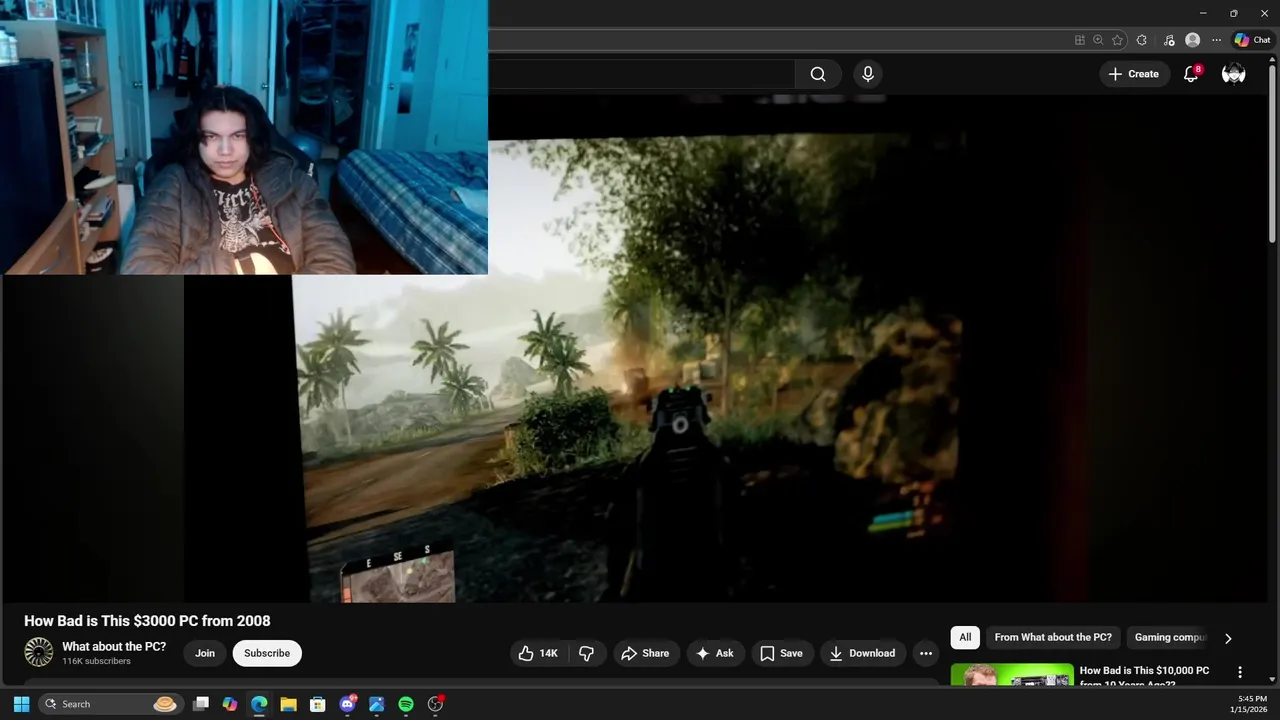Start voice search with microphone icon
This screenshot has height=720, width=1280.
tap(868, 74)
